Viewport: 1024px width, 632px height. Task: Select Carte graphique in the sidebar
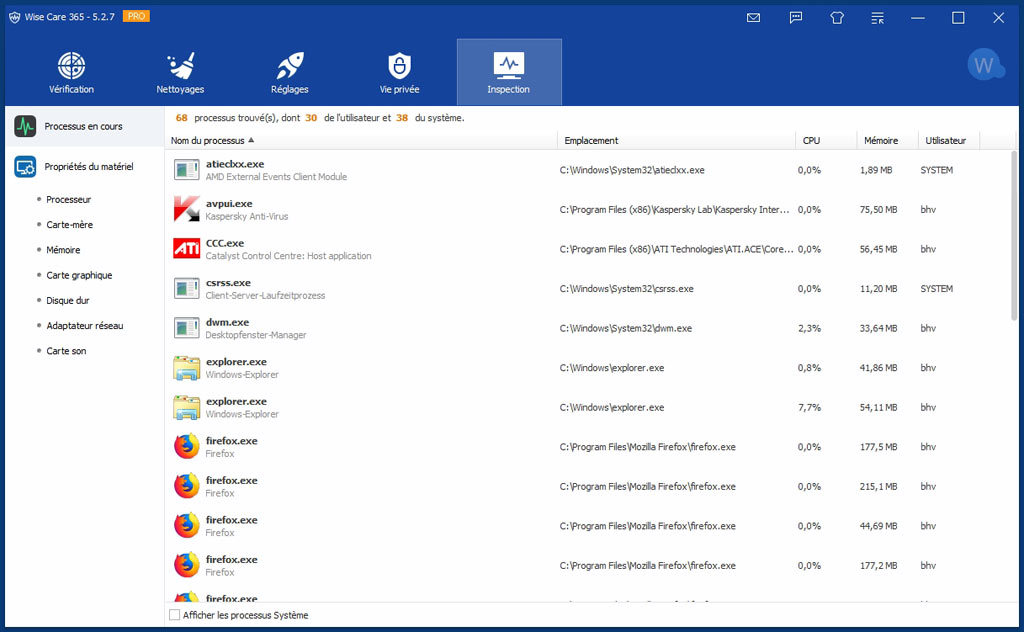point(79,276)
